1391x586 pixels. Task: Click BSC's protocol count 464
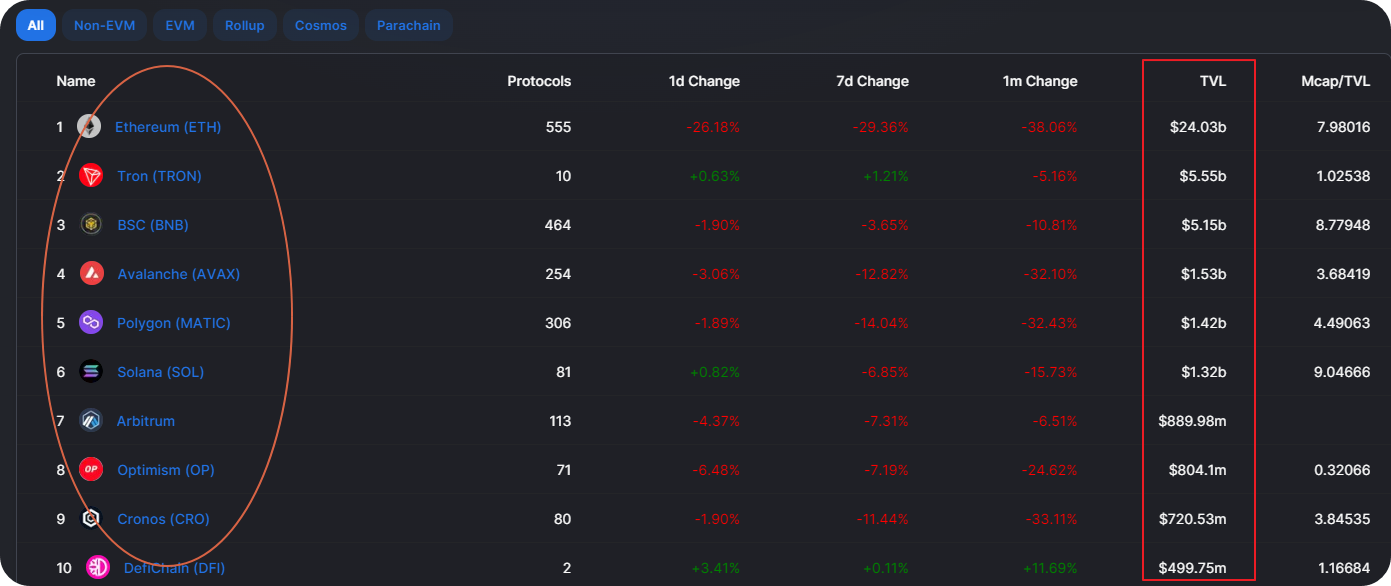[x=558, y=225]
